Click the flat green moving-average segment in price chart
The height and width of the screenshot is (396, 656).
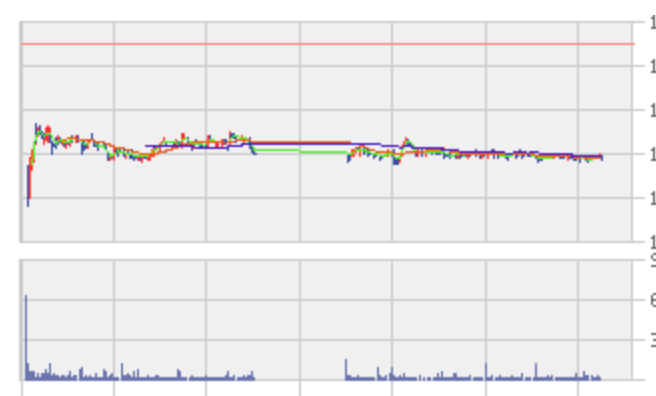click(301, 151)
